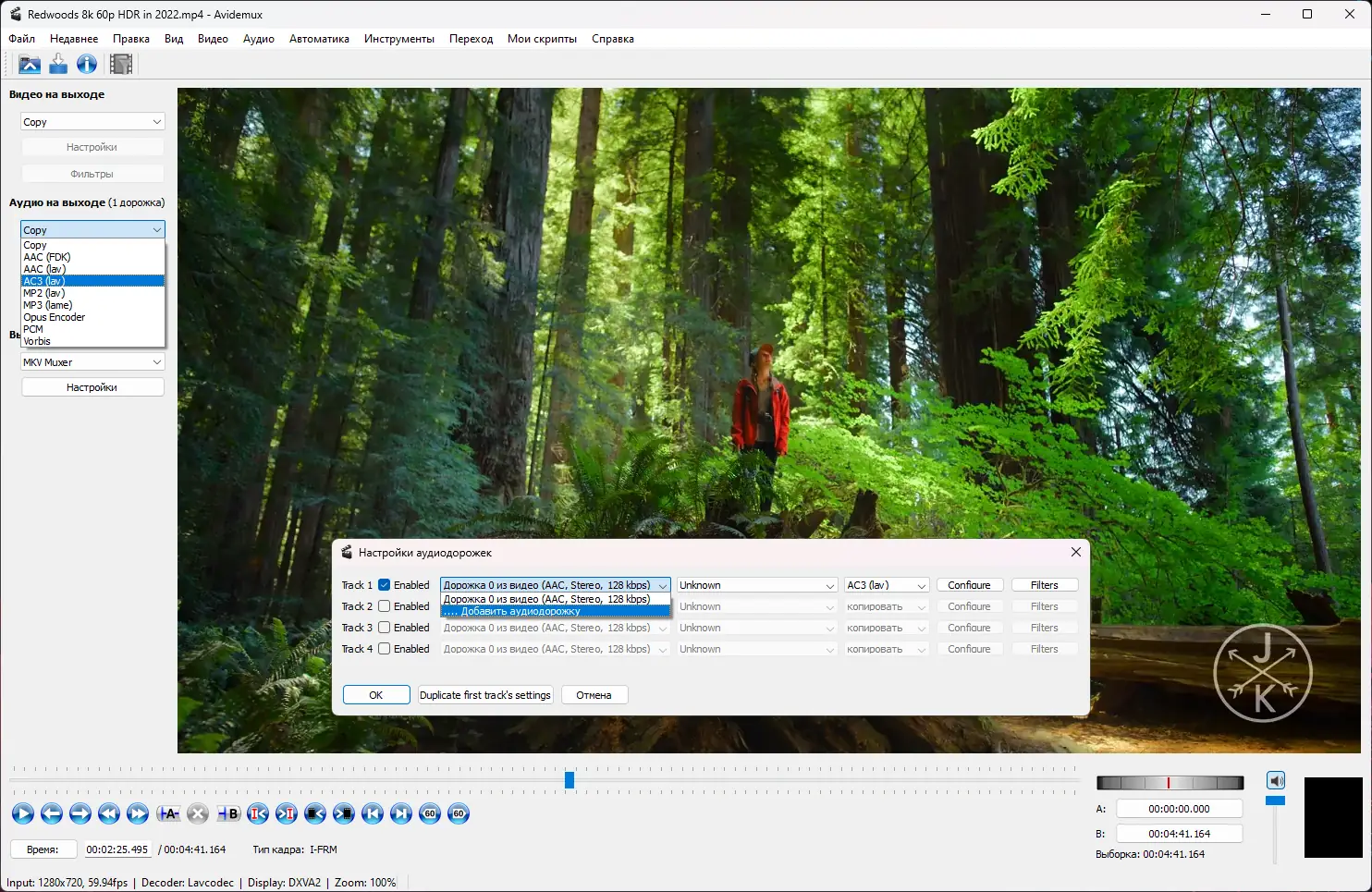
Task: Select Opus Encoder from the audio codec list
Action: coord(55,317)
